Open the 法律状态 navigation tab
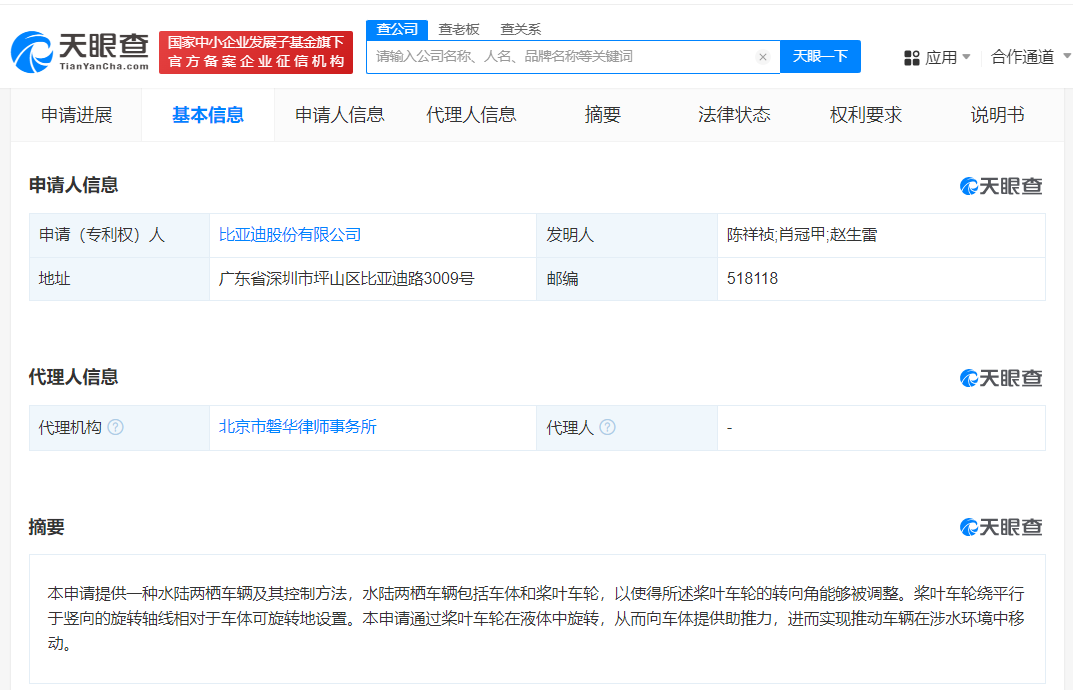 point(734,115)
